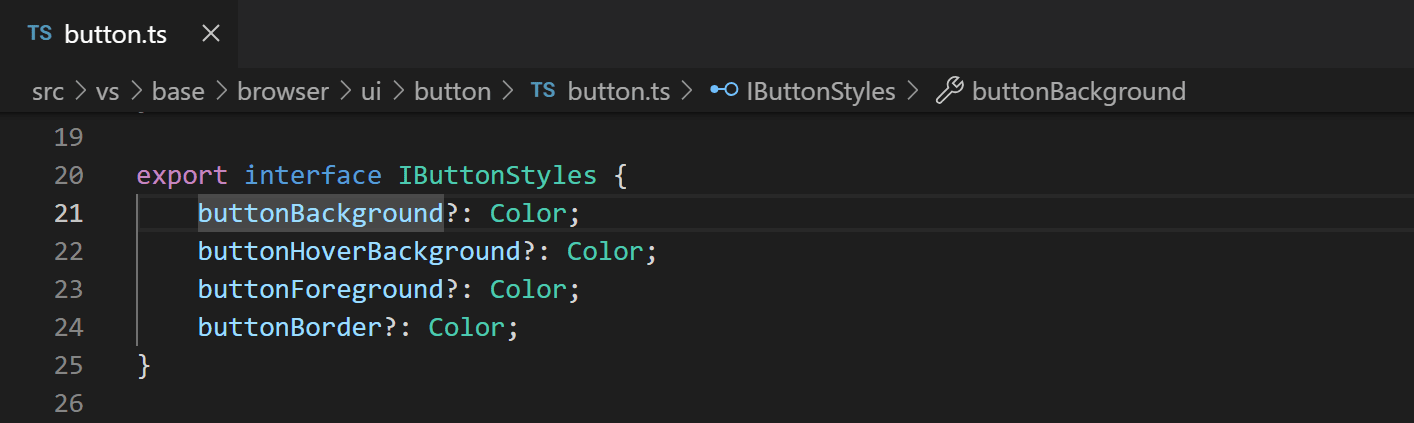1414x423 pixels.
Task: Click the IButtonStyles name in the code
Action: coord(497,176)
